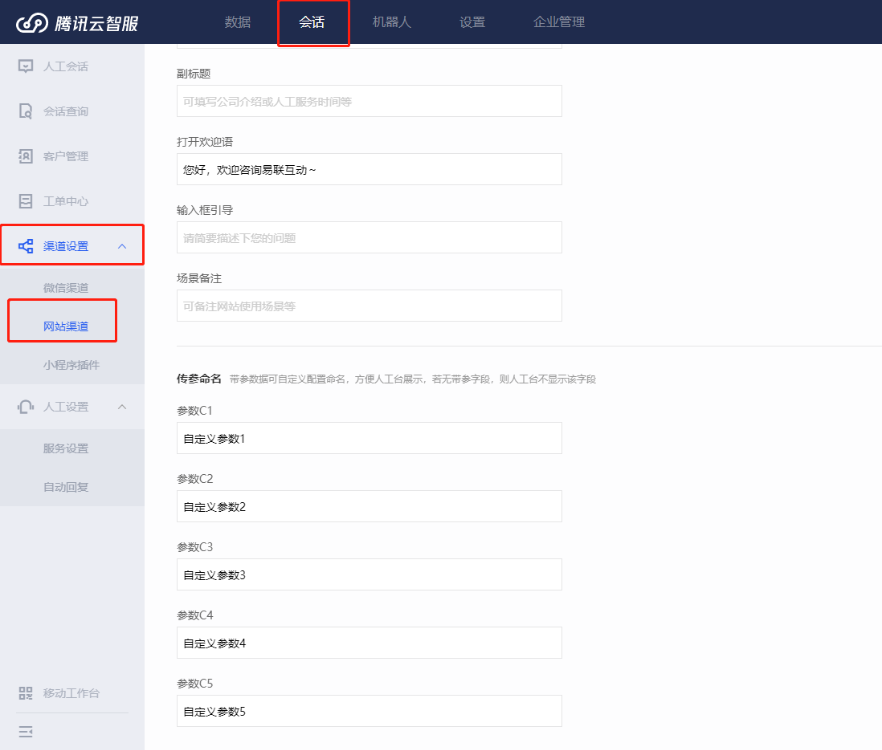Click the 移动工作台 QR code icon
This screenshot has height=750, width=882.
26,693
